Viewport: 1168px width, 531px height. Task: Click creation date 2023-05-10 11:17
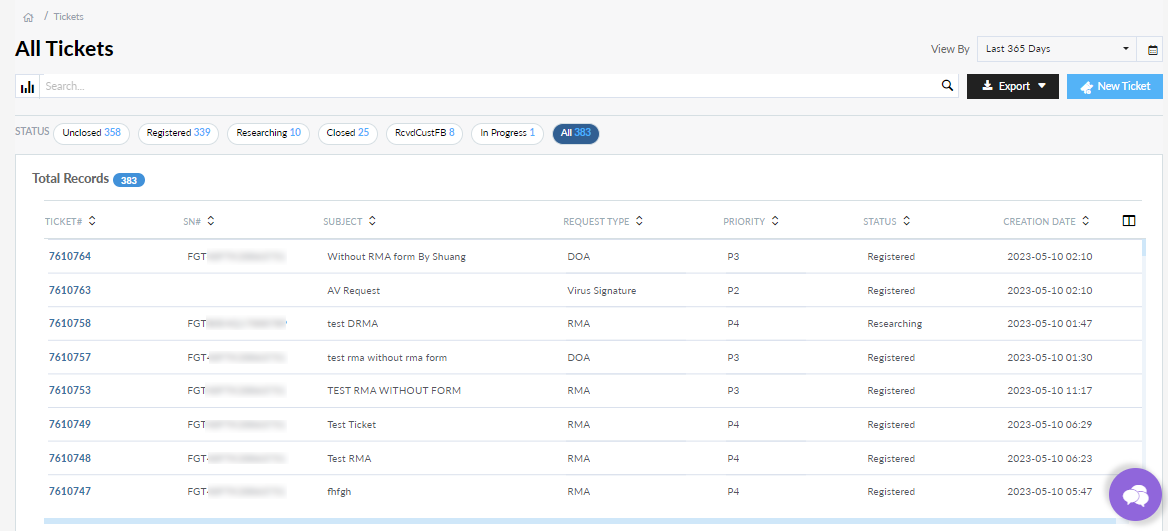coord(1050,391)
